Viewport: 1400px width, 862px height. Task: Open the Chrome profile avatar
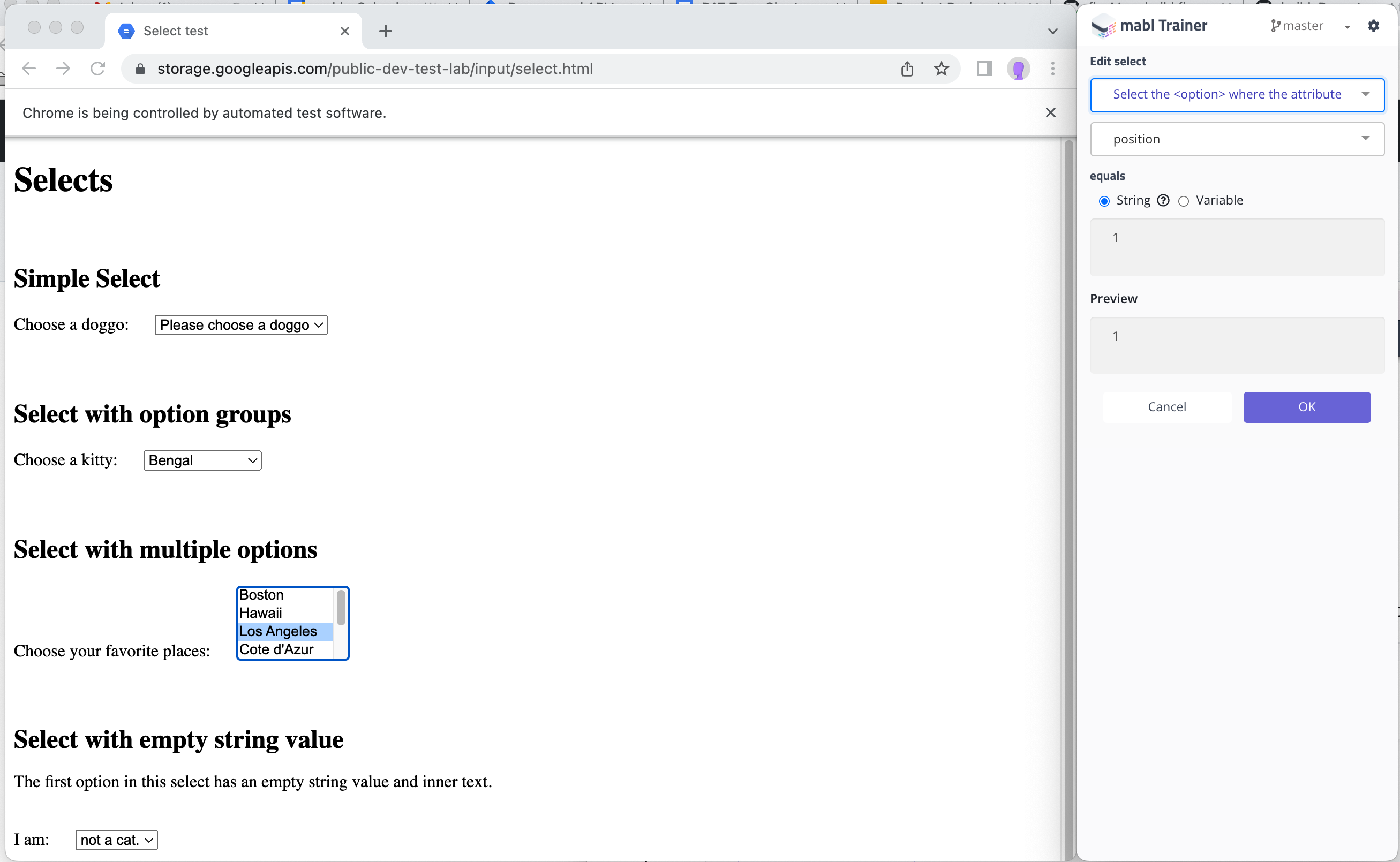coord(1018,69)
